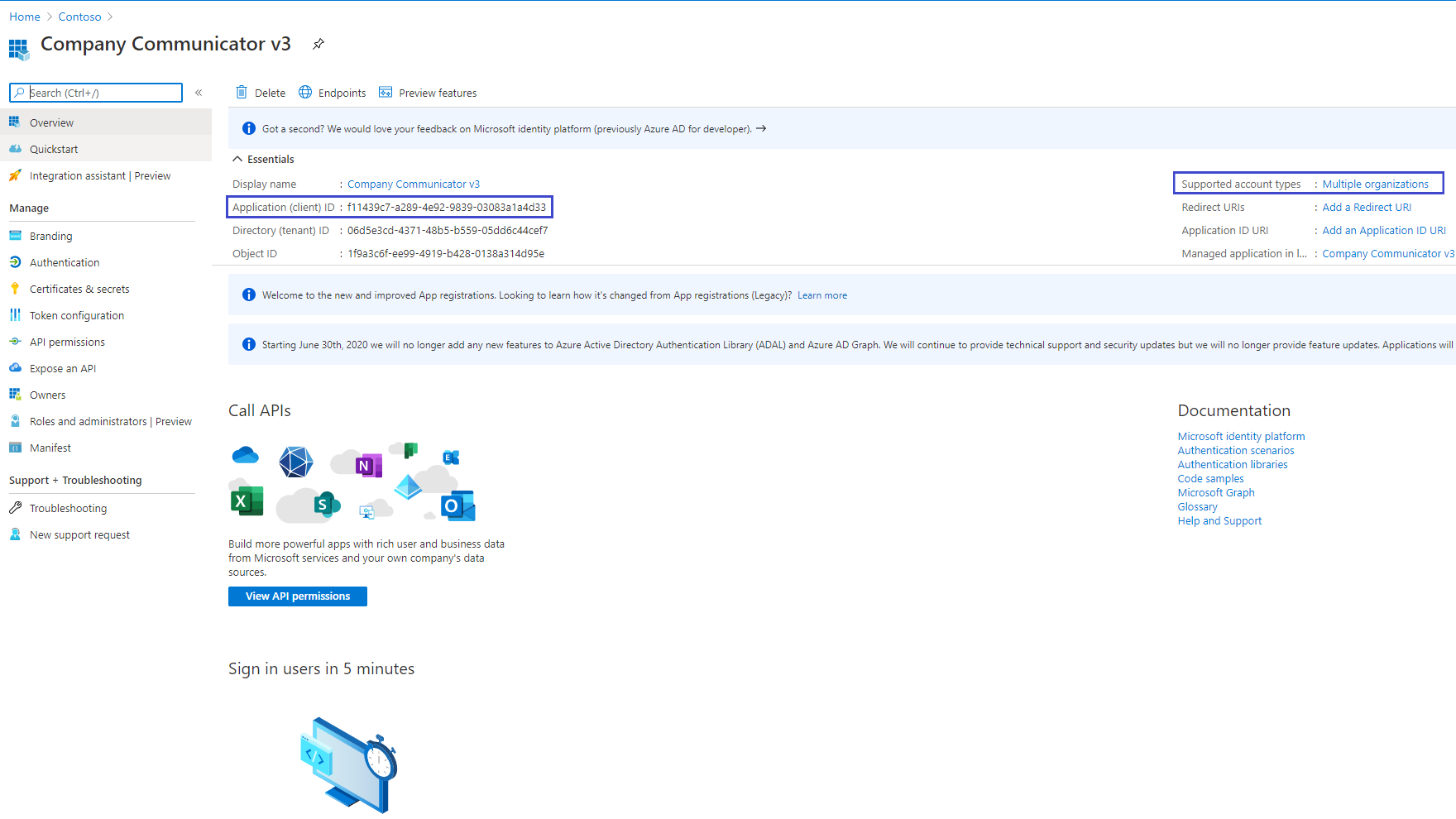The height and width of the screenshot is (819, 1456).
Task: Click the app registration grid icon by title
Action: click(x=19, y=50)
